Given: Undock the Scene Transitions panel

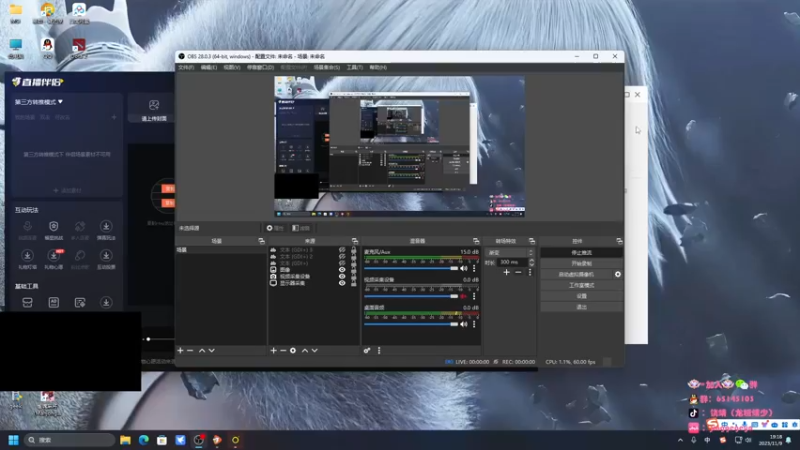Looking at the screenshot, I should point(532,241).
